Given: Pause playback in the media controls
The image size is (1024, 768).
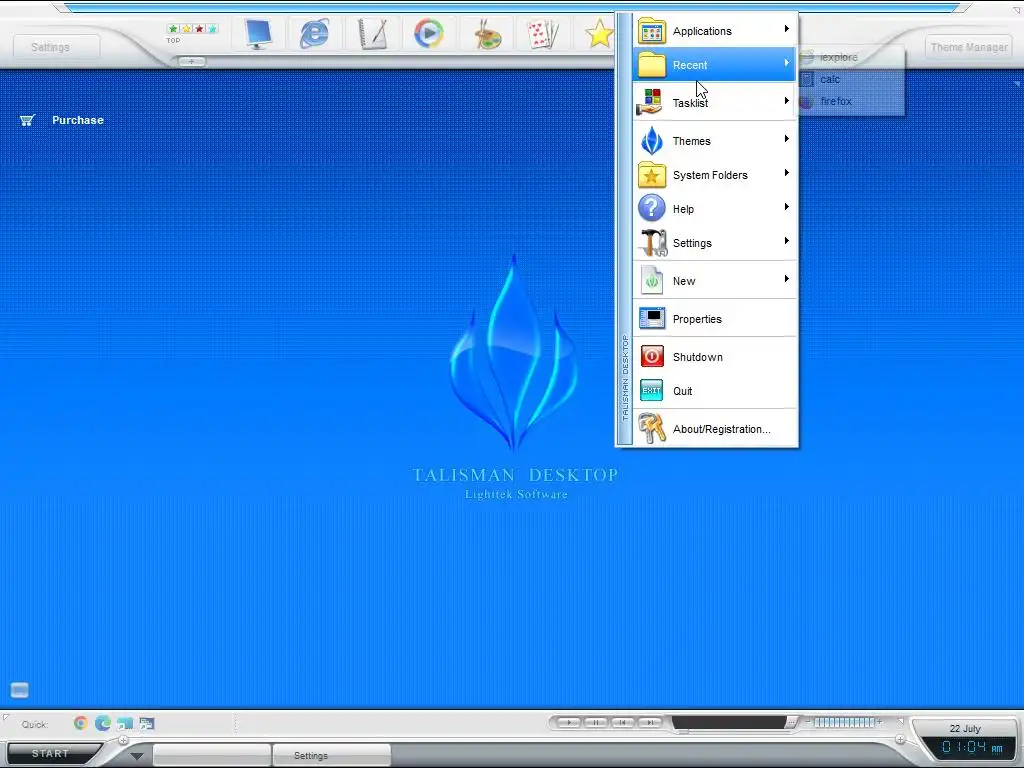Looking at the screenshot, I should click(x=596, y=722).
